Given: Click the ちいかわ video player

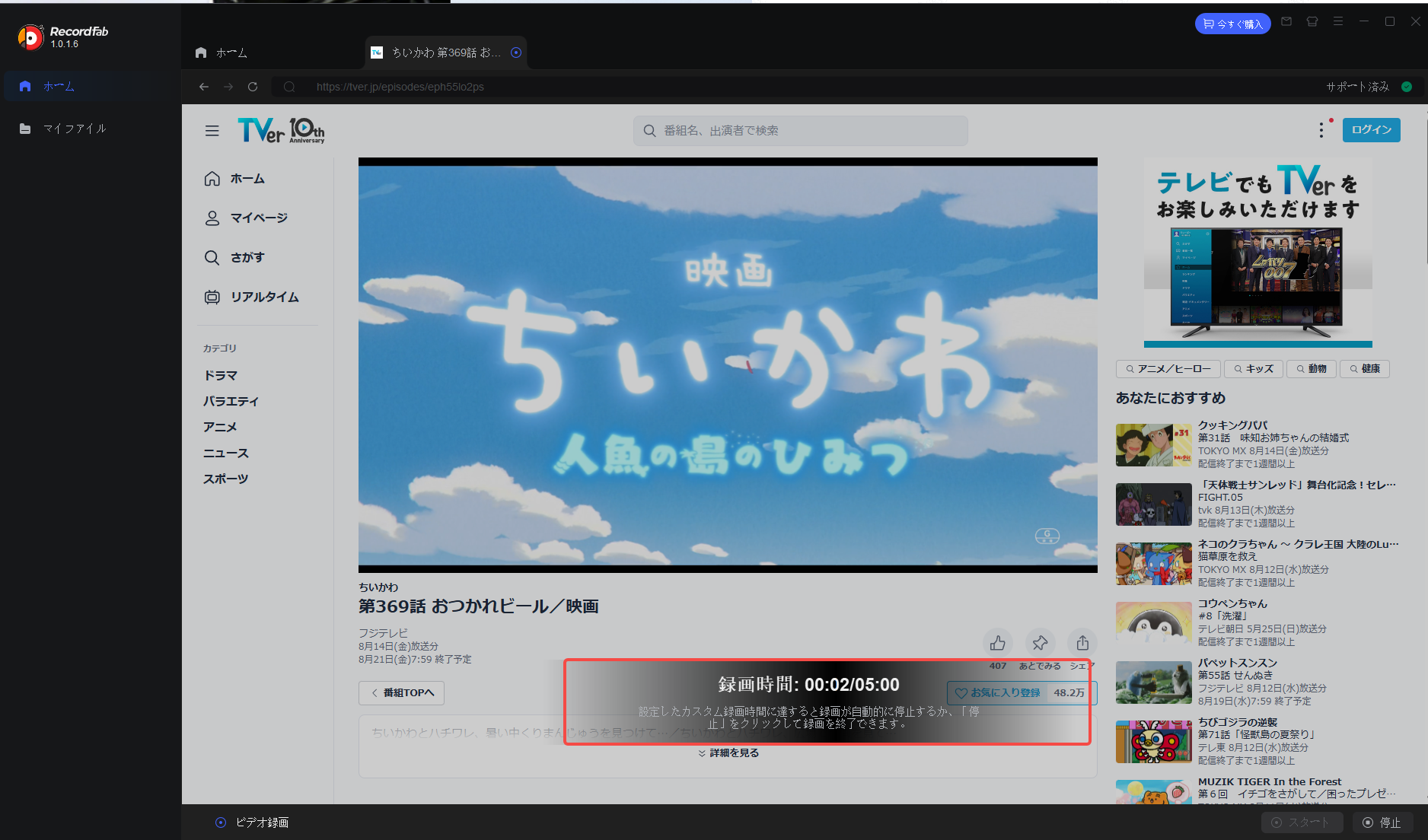Looking at the screenshot, I should [728, 365].
